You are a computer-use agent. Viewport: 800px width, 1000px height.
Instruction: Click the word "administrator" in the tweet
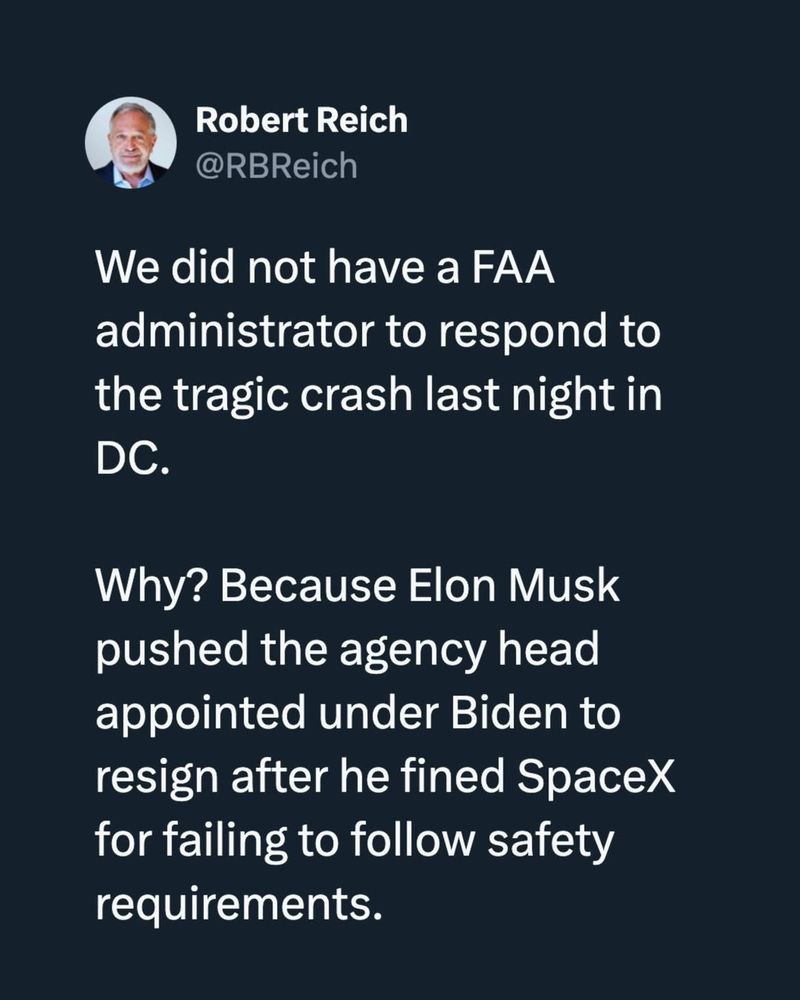pyautogui.click(x=235, y=331)
